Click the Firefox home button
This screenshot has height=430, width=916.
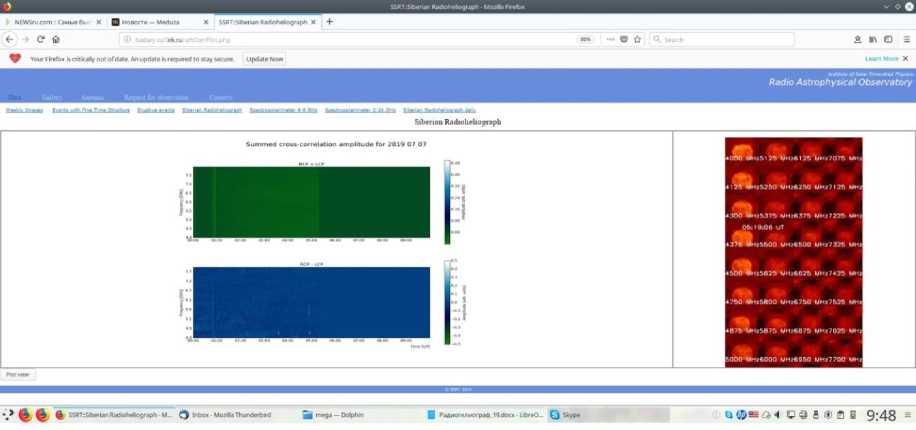click(x=56, y=39)
